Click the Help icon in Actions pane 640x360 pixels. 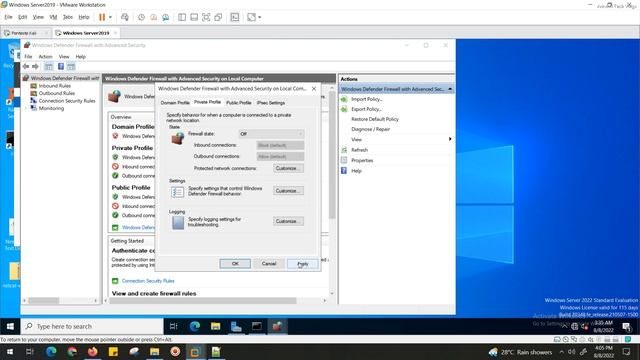click(x=344, y=171)
